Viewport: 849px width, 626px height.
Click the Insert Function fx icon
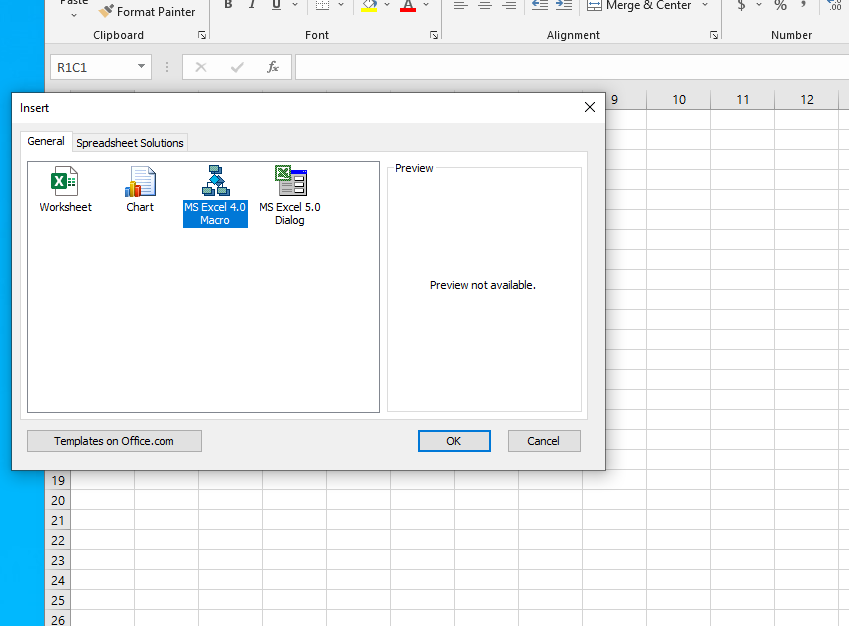[x=272, y=67]
